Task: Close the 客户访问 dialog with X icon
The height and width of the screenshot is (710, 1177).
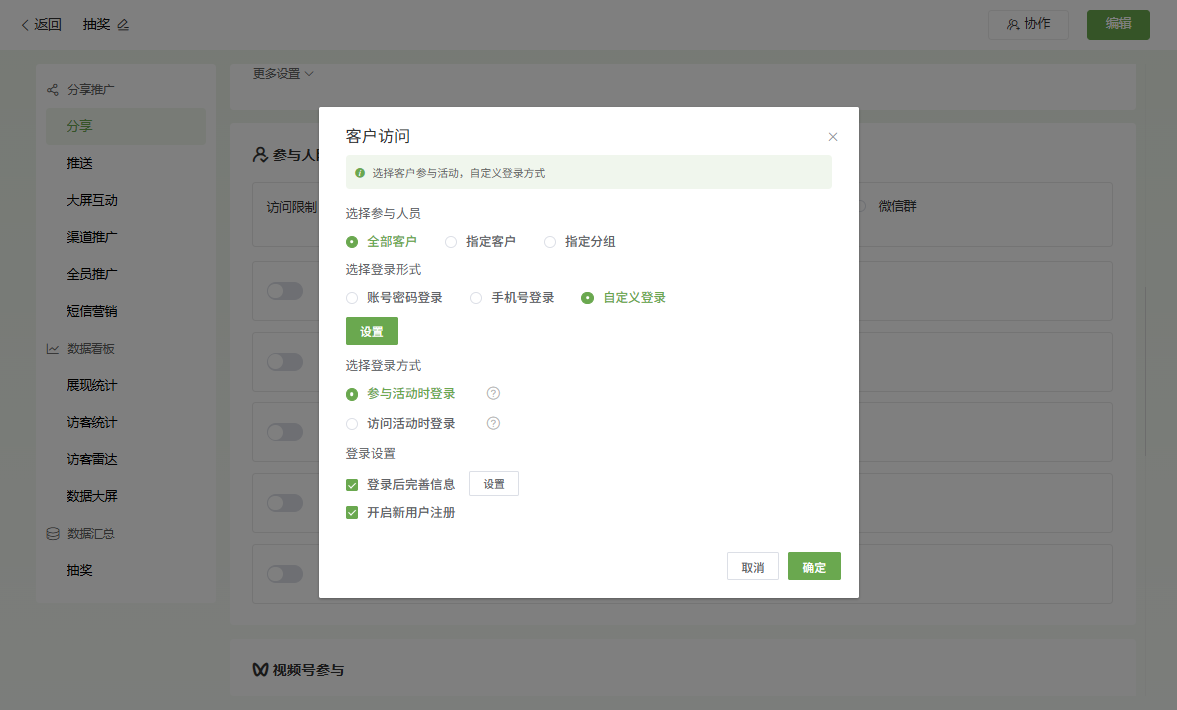Action: tap(833, 137)
